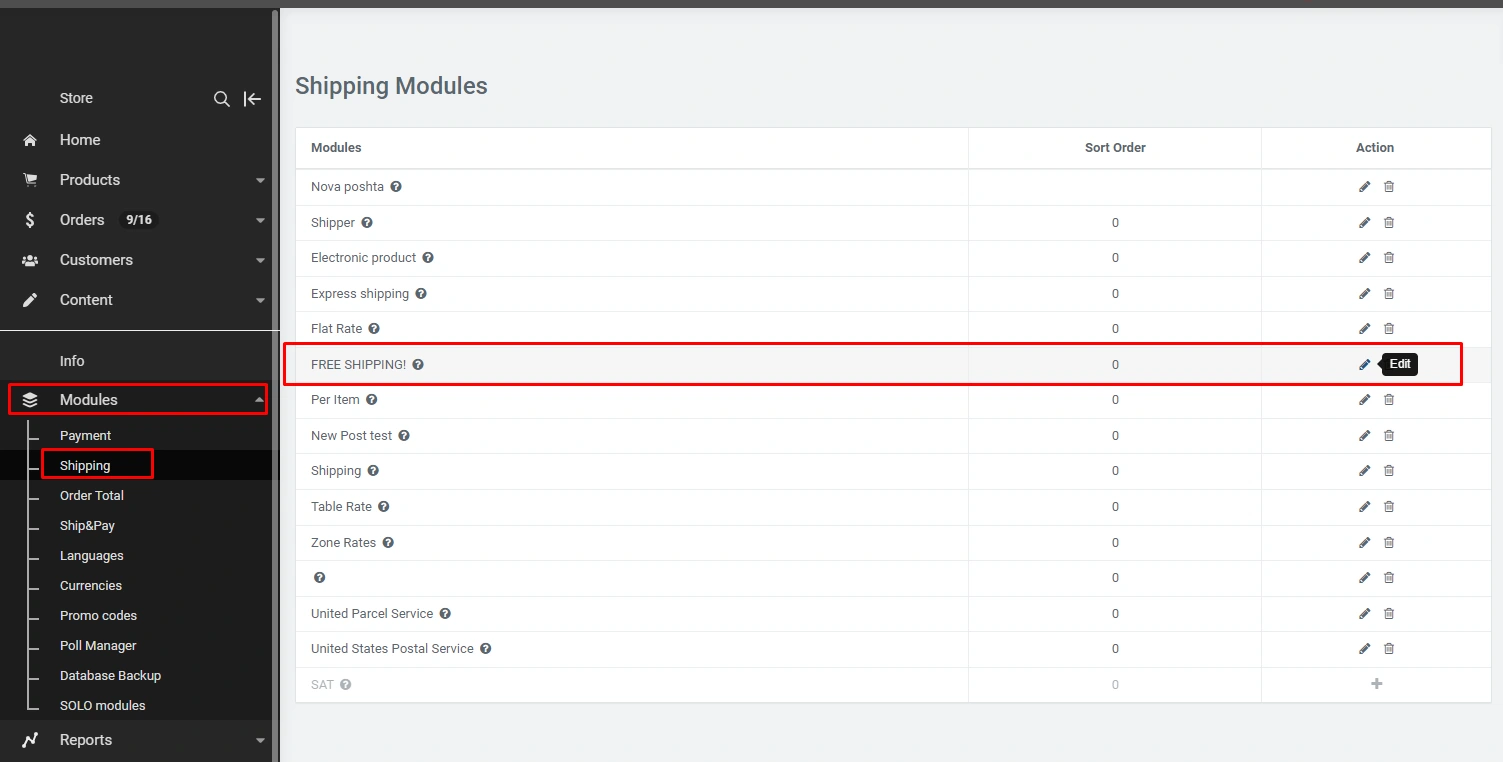Go to Promo codes in Modules
This screenshot has height=762, width=1503.
click(x=98, y=616)
